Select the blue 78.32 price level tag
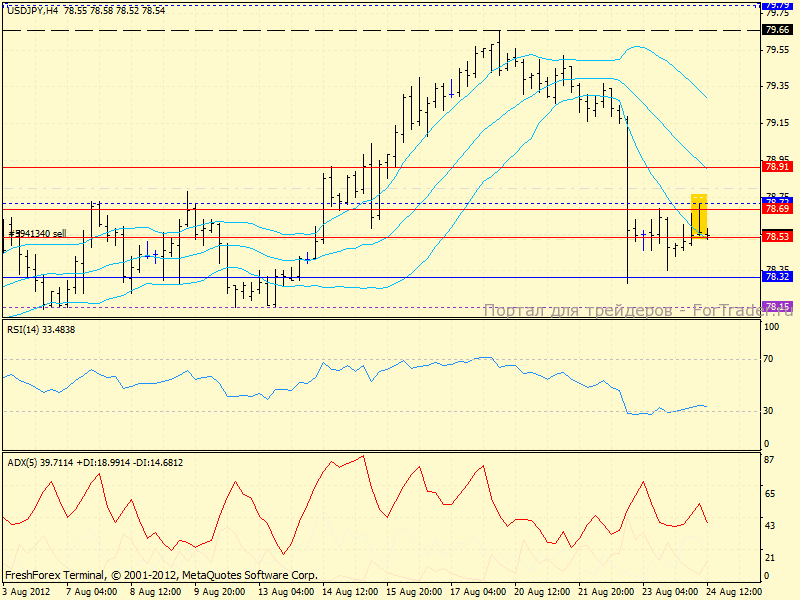The height and width of the screenshot is (600, 800). point(777,276)
